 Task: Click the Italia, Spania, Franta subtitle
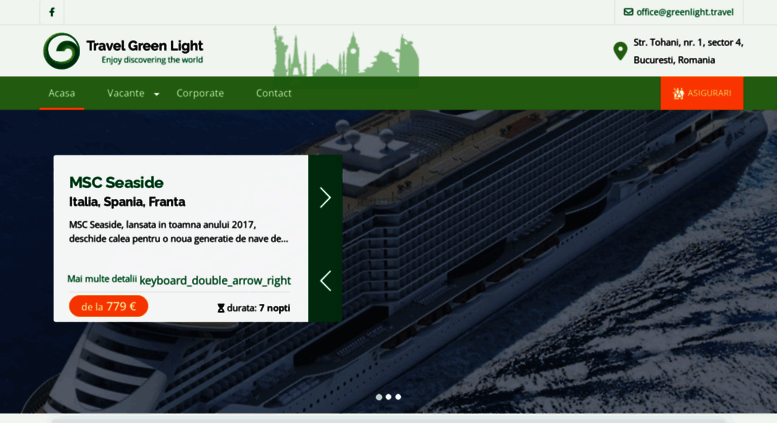[127, 202]
